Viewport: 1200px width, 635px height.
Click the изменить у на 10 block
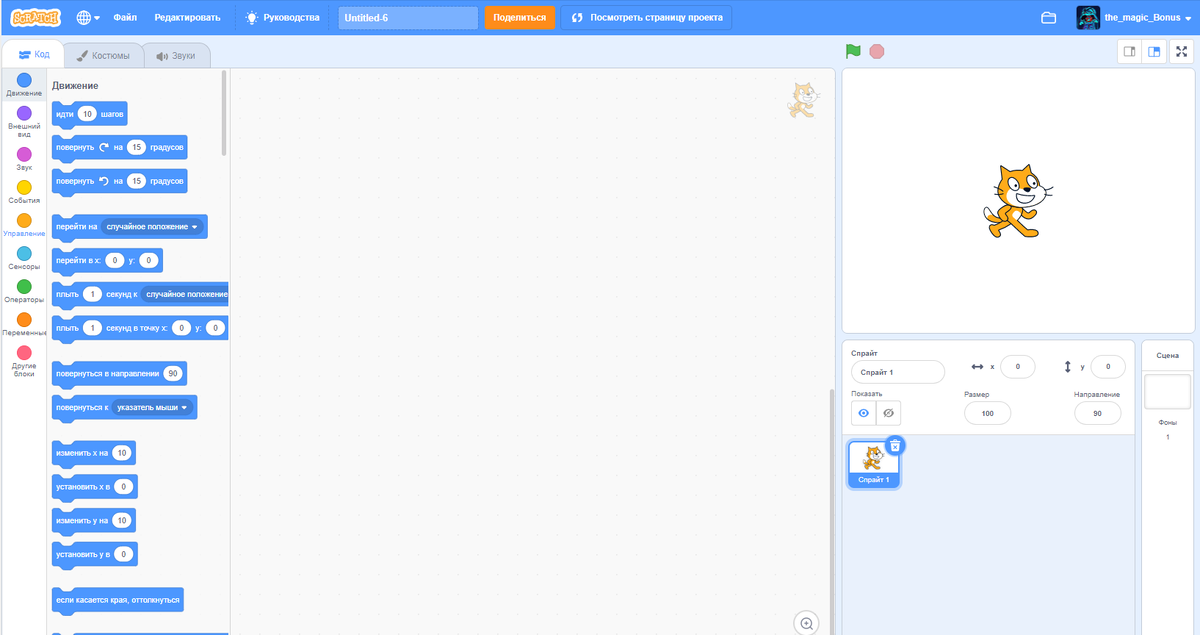pyautogui.click(x=93, y=520)
